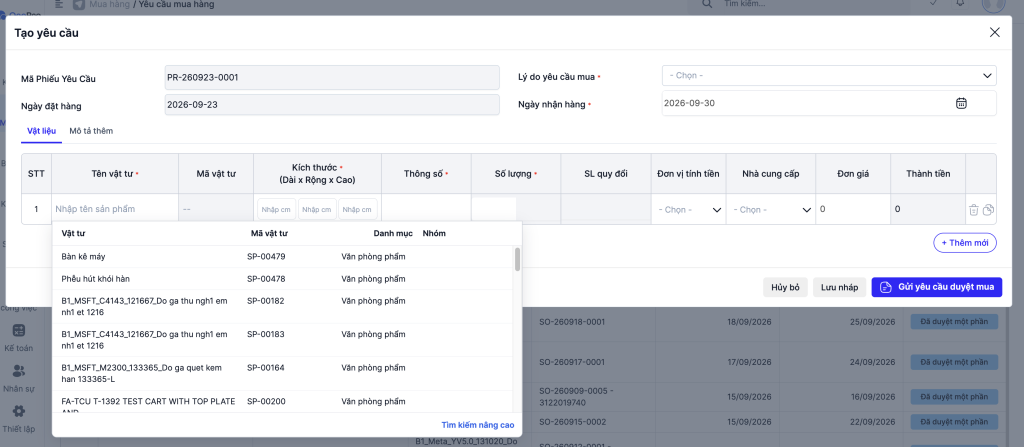Screen dimensions: 1024x447
Task: Open the Thiết lập settings icon
Action: [x=19, y=411]
